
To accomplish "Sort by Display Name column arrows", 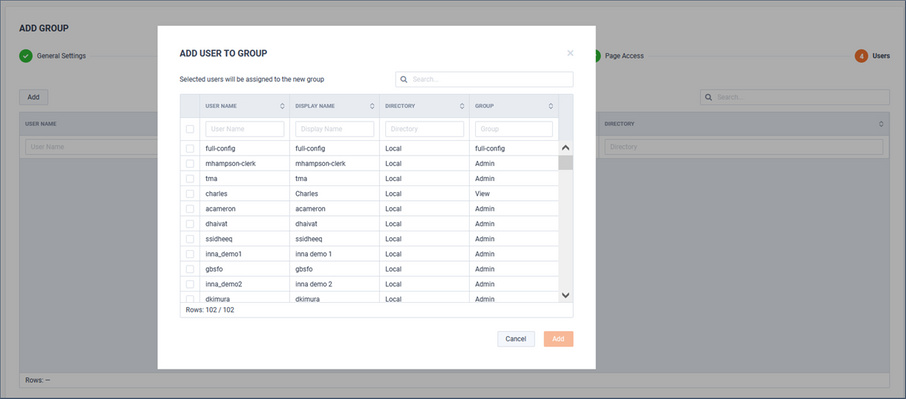I will click(x=372, y=106).
